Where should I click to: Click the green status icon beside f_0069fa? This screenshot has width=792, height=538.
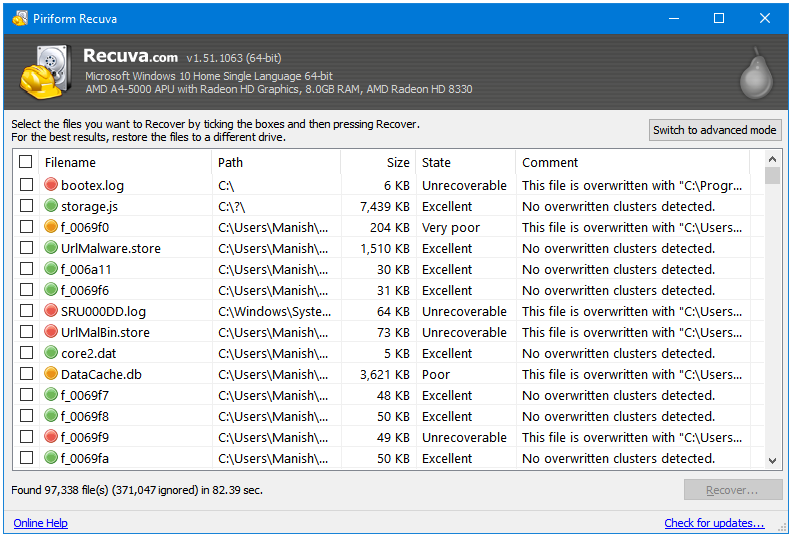(51, 457)
